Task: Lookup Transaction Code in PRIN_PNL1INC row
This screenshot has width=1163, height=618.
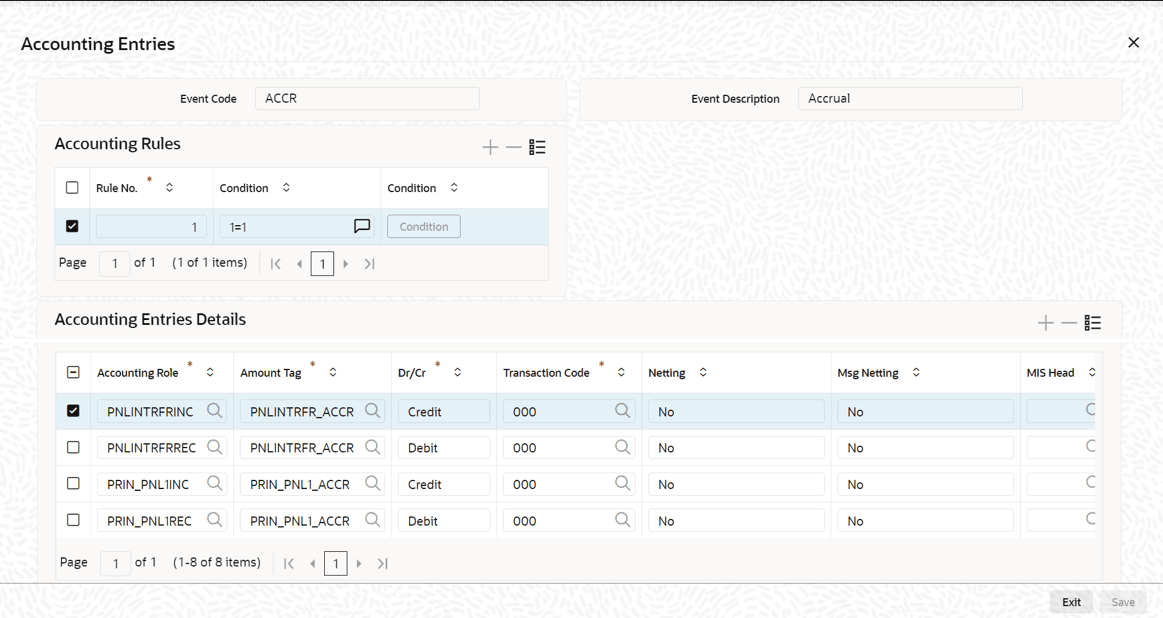Action: tap(622, 483)
